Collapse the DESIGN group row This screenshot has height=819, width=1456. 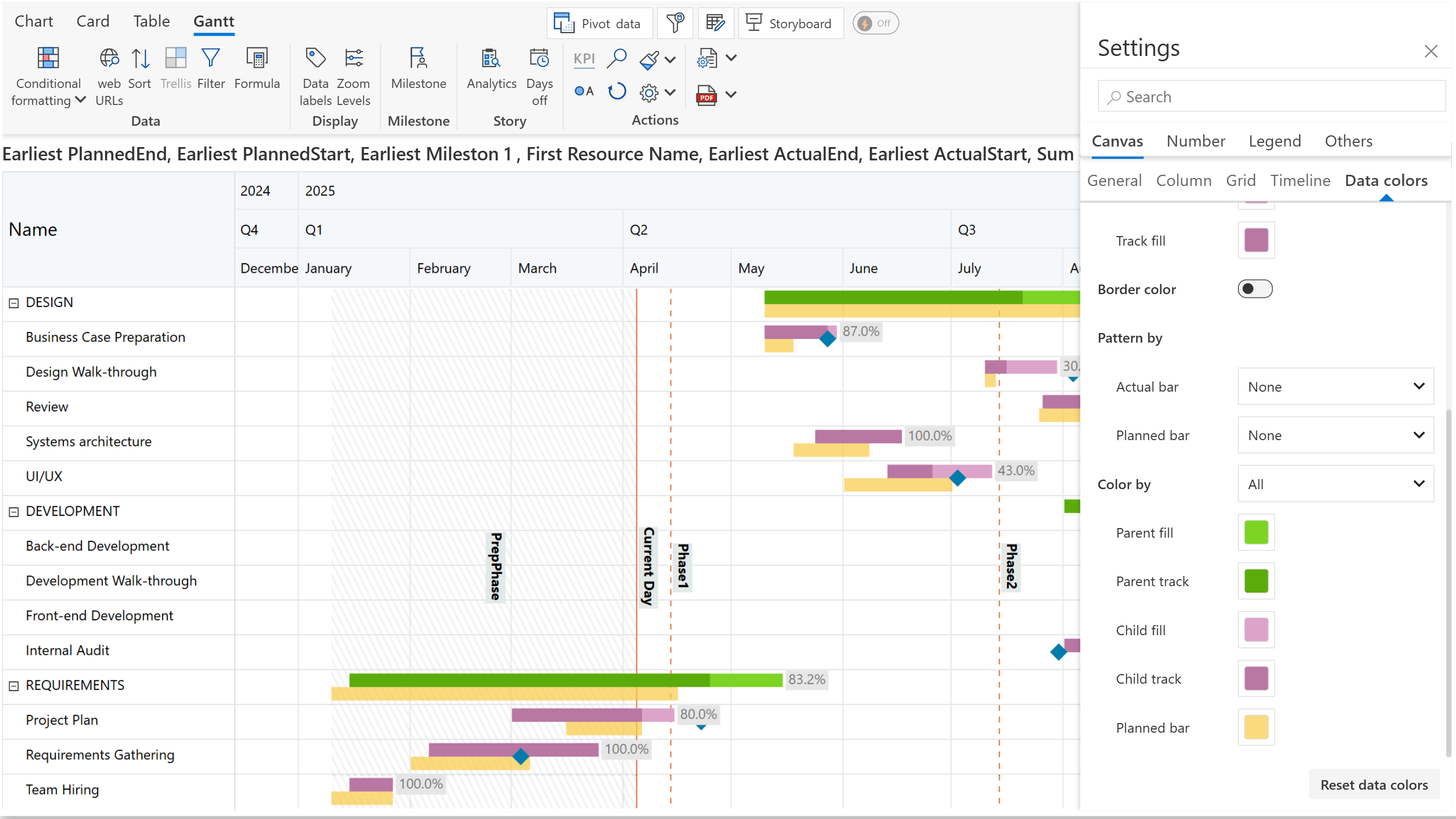pyautogui.click(x=14, y=303)
